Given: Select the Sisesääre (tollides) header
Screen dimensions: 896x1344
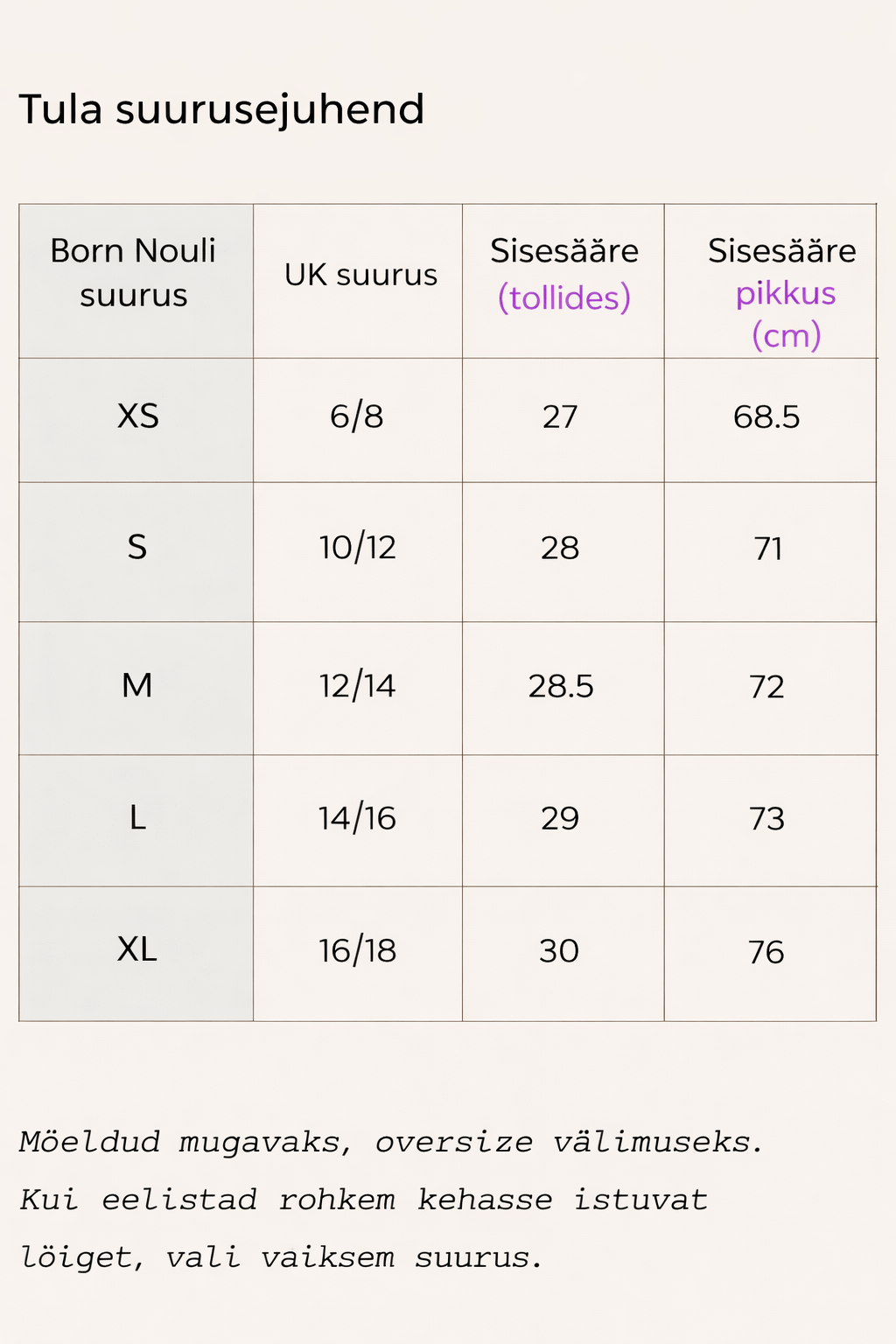Looking at the screenshot, I should (564, 275).
